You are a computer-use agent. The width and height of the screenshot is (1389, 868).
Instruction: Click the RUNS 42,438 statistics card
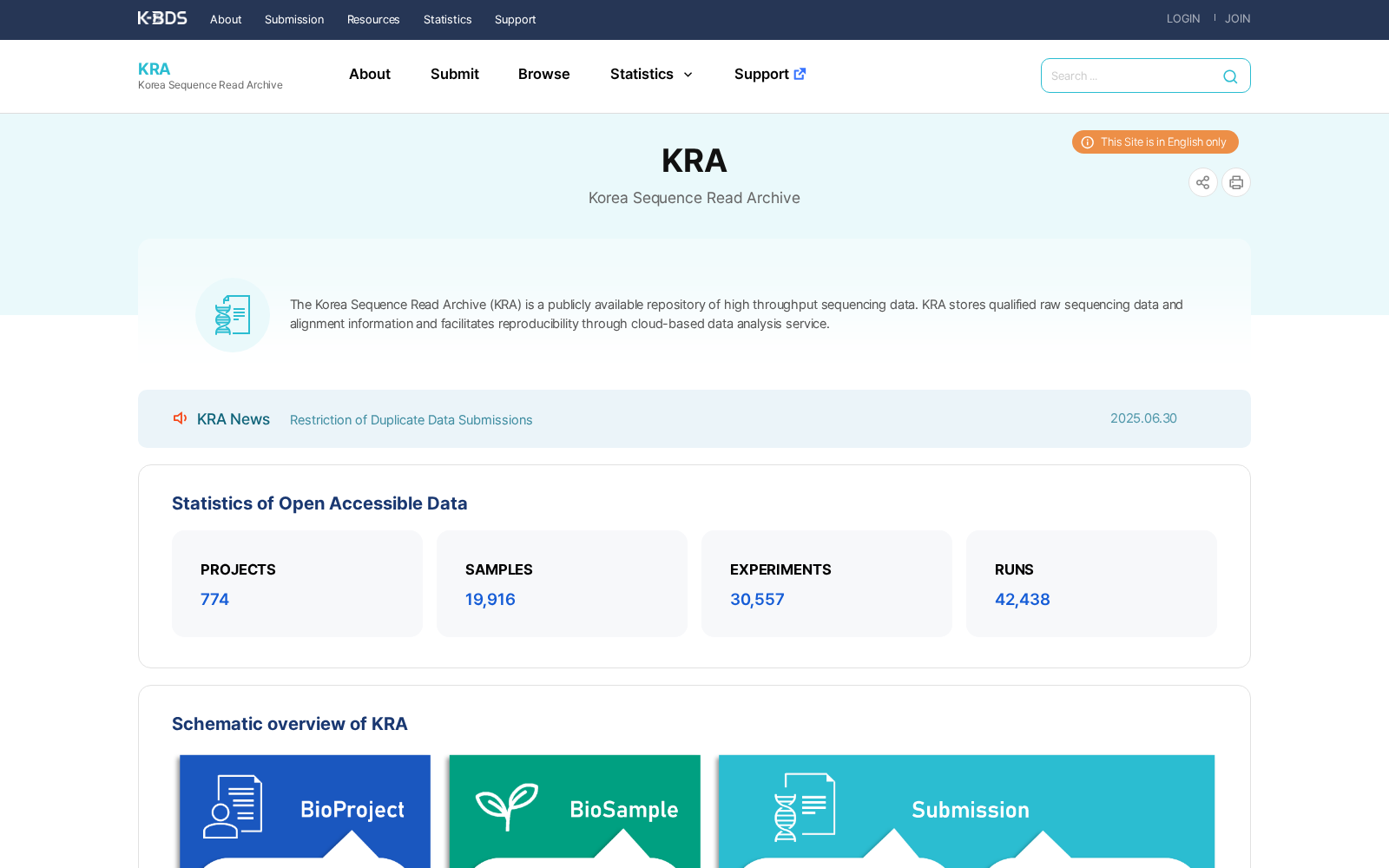click(x=1091, y=583)
